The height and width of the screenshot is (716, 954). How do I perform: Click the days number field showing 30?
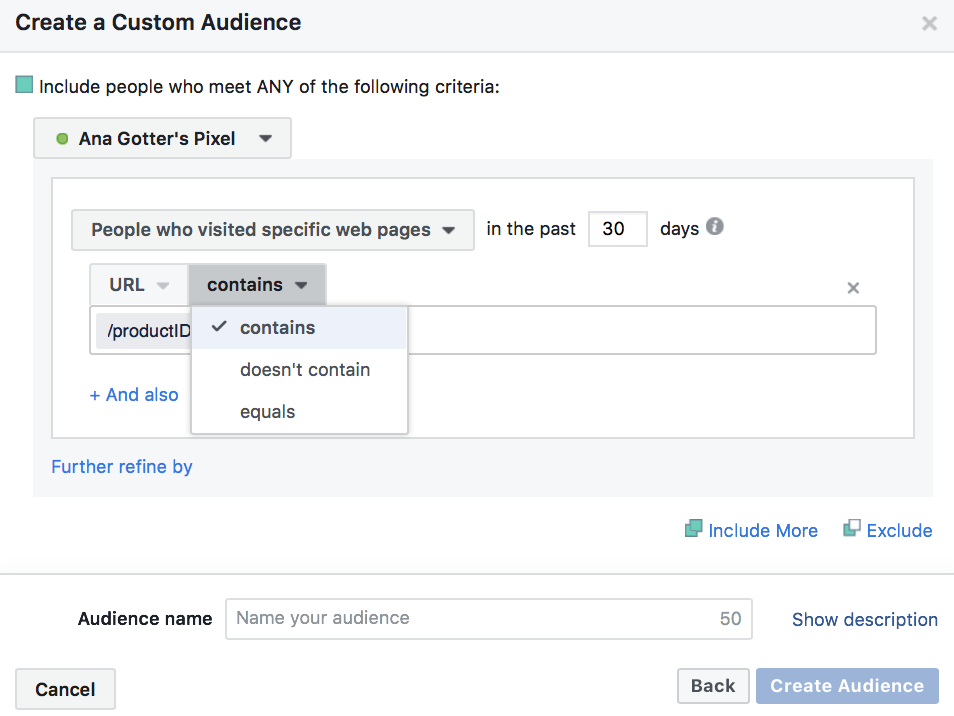coord(618,229)
